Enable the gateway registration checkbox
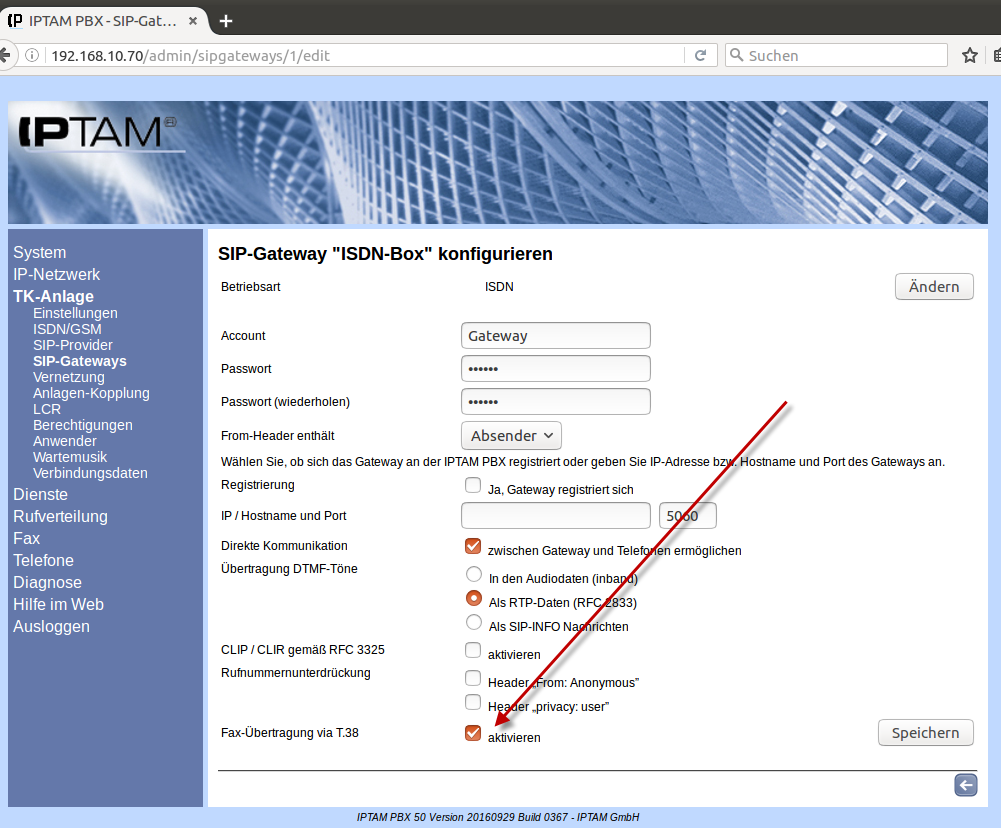This screenshot has width=1001, height=828. coord(473,486)
